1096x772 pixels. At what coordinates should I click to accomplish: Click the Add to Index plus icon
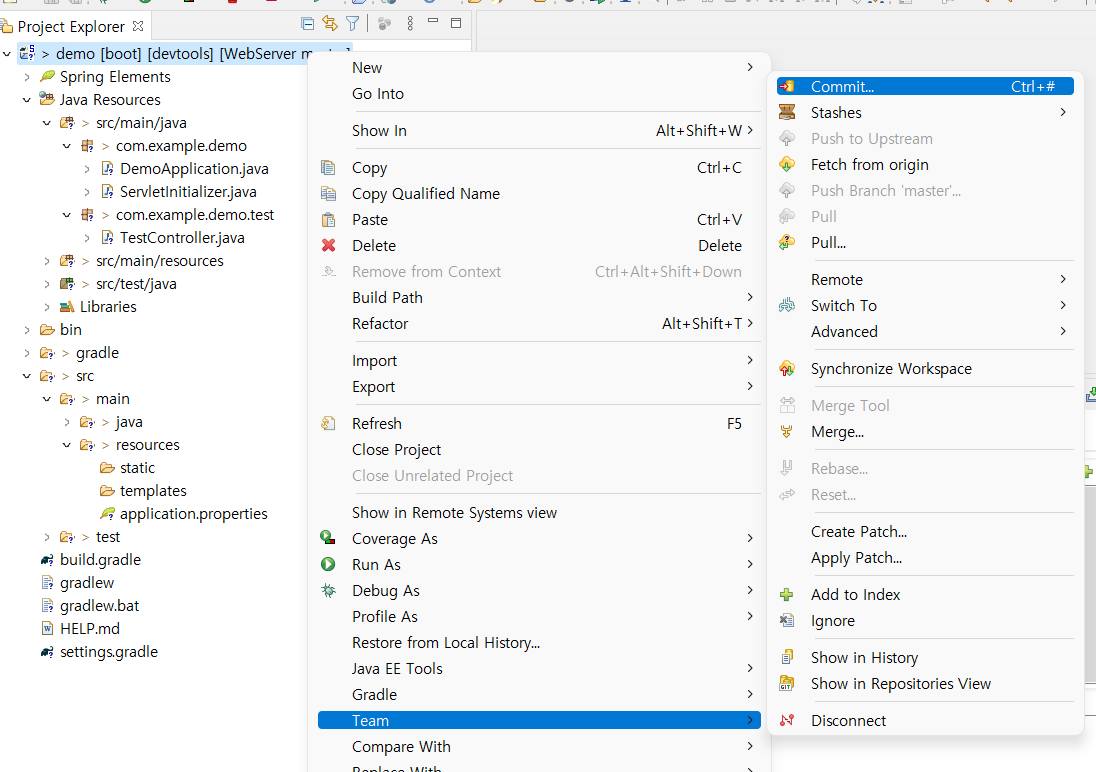pyautogui.click(x=787, y=594)
